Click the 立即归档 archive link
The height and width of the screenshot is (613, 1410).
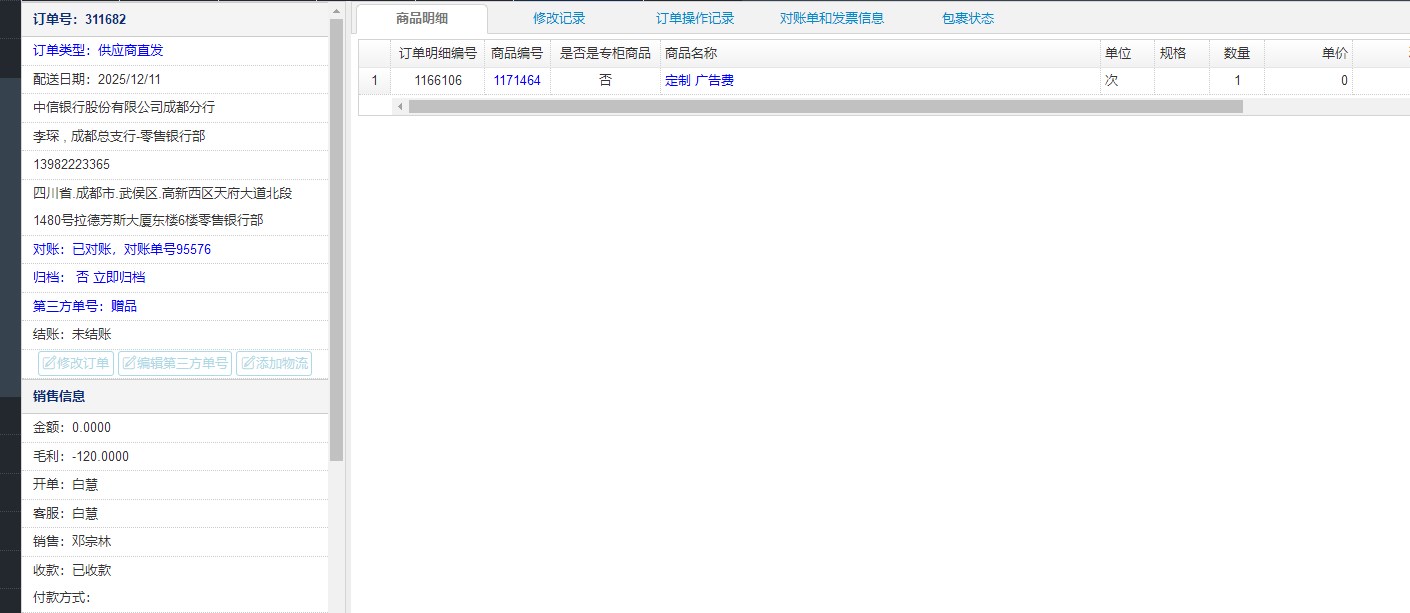[x=119, y=277]
